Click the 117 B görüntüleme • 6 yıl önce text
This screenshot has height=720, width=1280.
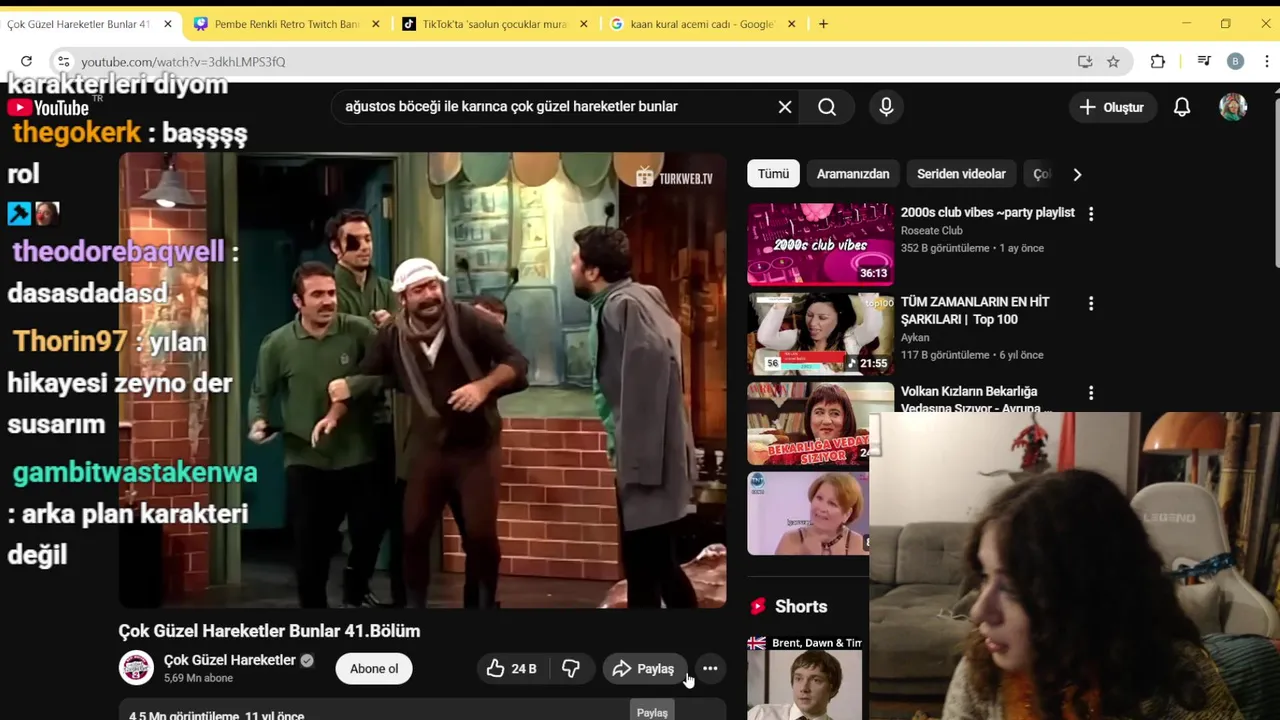point(972,355)
